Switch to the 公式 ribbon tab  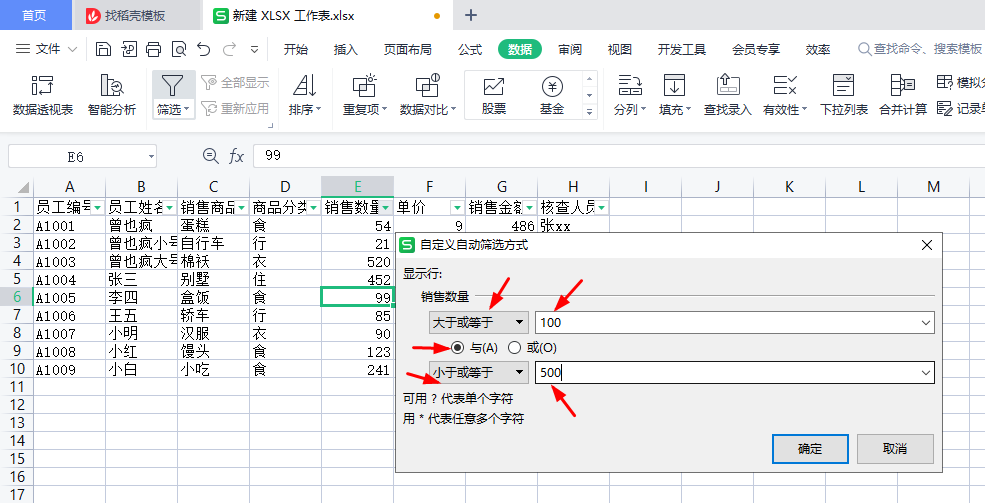(x=470, y=50)
